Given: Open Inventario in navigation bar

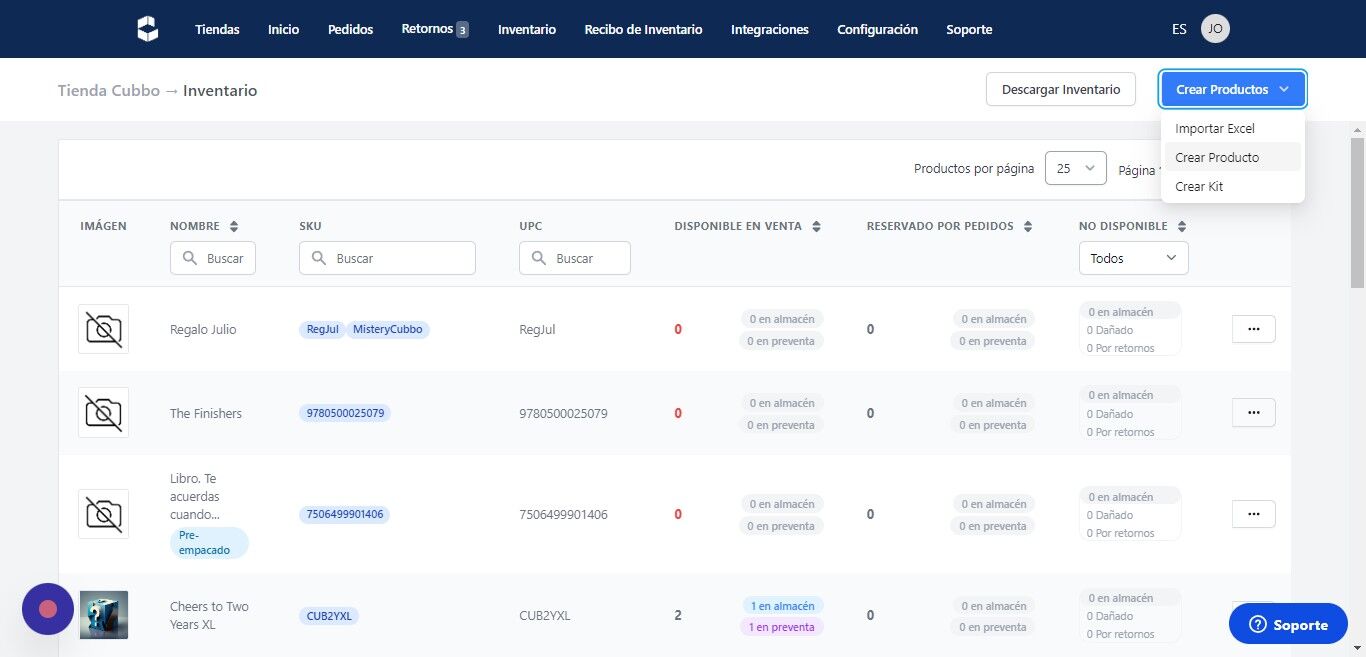Looking at the screenshot, I should point(527,30).
